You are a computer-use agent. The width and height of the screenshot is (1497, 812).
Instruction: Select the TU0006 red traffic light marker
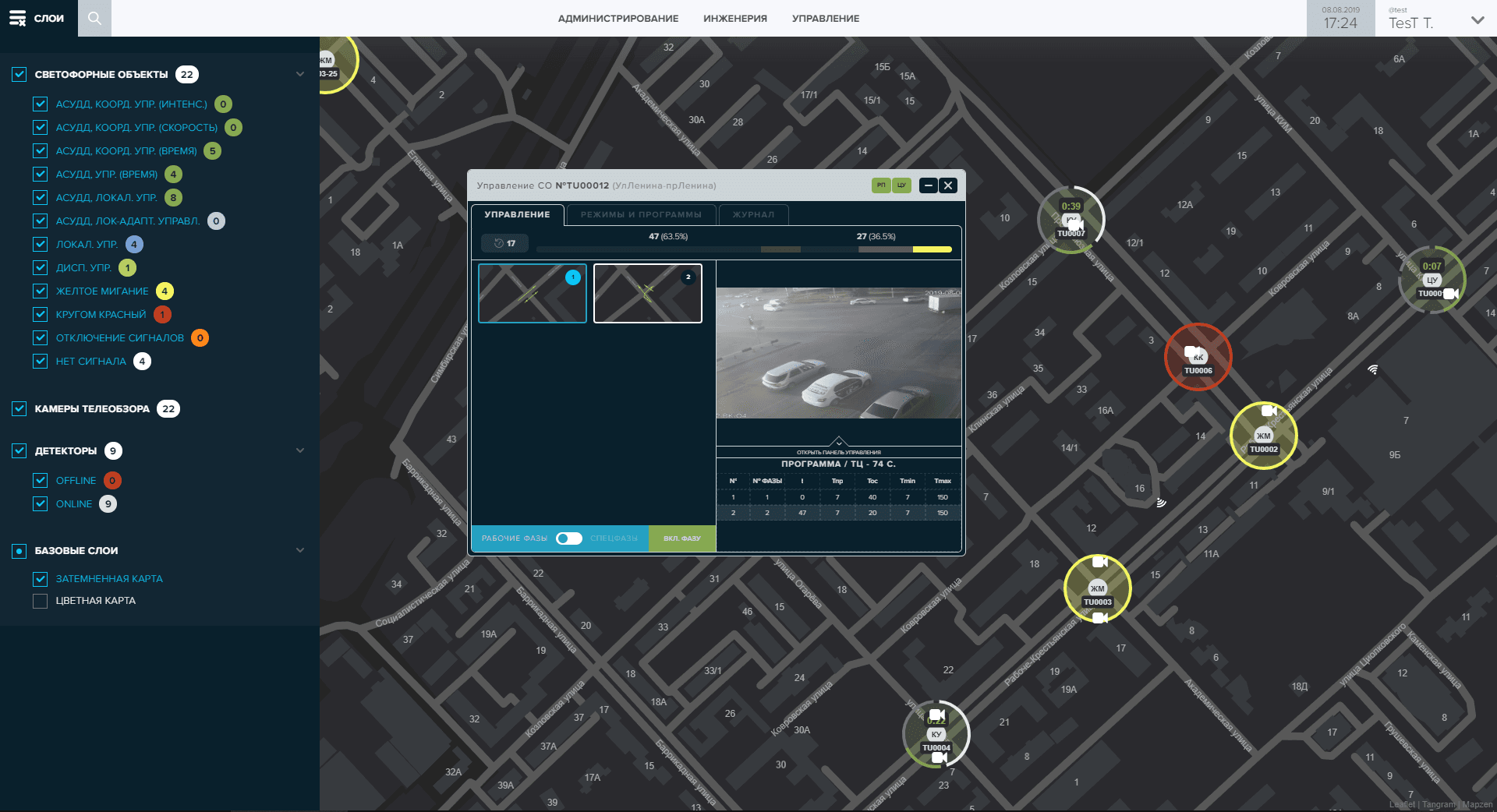tap(1198, 357)
